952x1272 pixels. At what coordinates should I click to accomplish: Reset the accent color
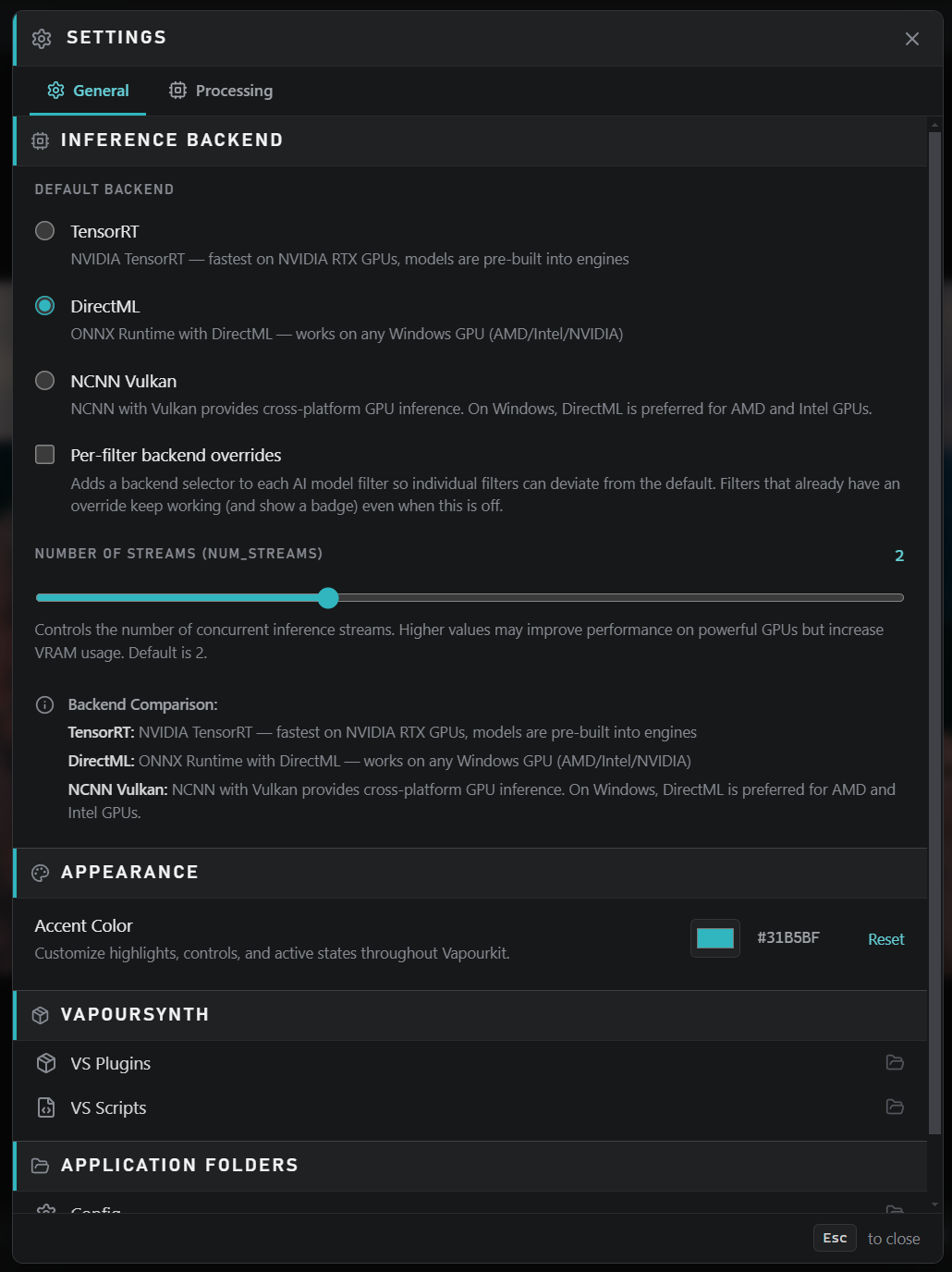click(885, 939)
